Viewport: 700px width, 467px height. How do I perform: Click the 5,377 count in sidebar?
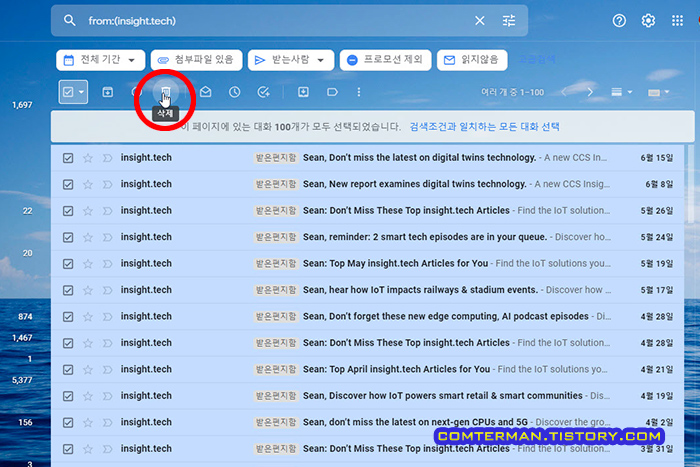[22, 380]
